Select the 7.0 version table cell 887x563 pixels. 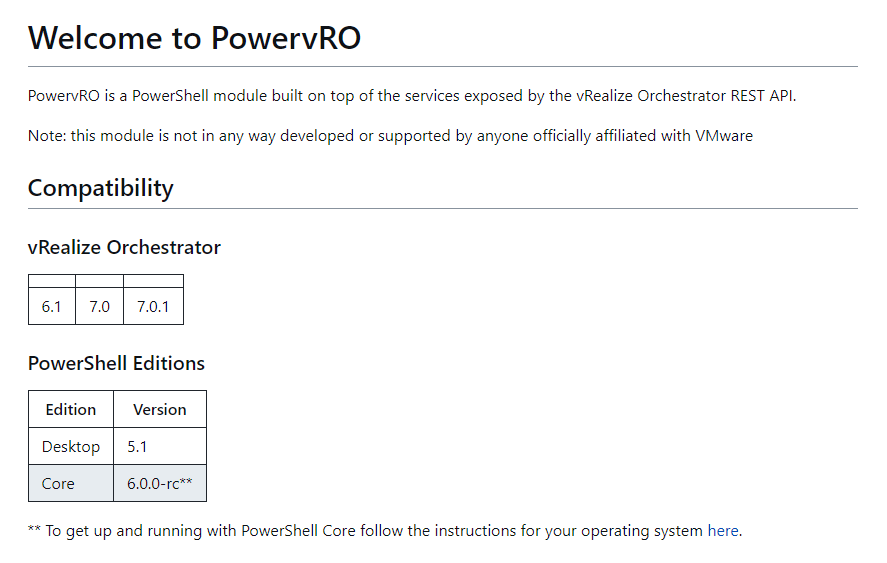point(100,307)
